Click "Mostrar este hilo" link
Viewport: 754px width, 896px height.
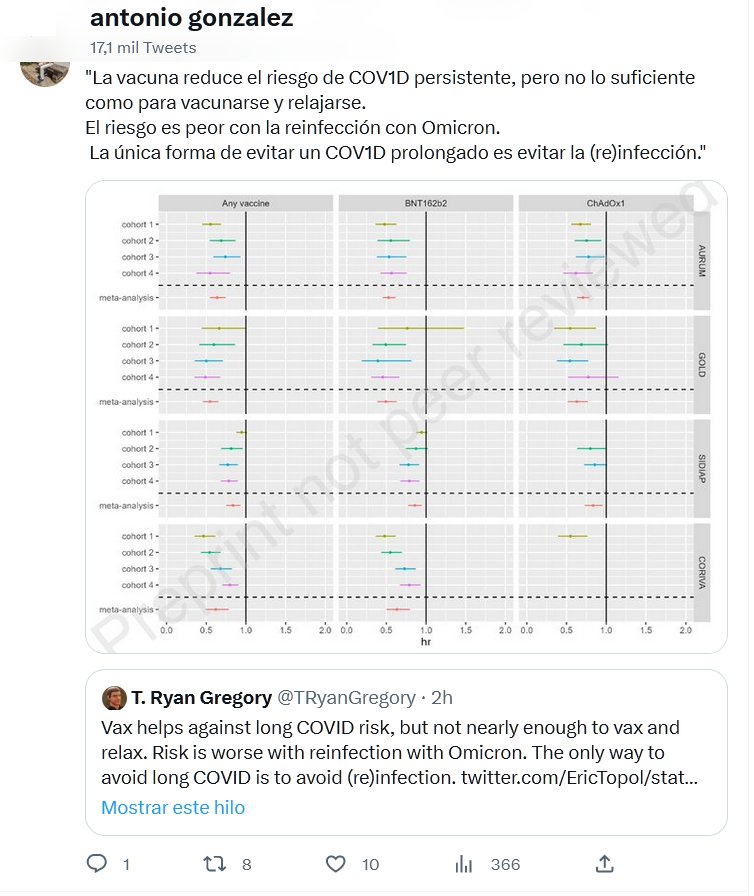pyautogui.click(x=172, y=807)
